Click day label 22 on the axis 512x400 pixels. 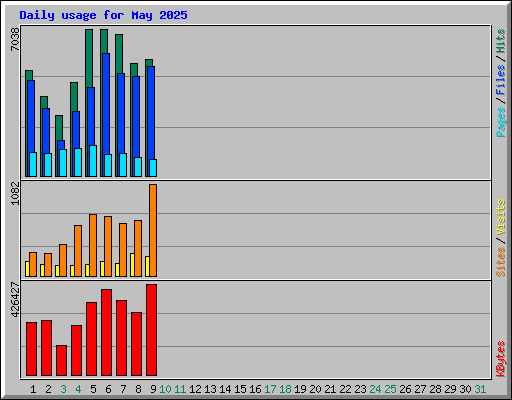(345, 389)
